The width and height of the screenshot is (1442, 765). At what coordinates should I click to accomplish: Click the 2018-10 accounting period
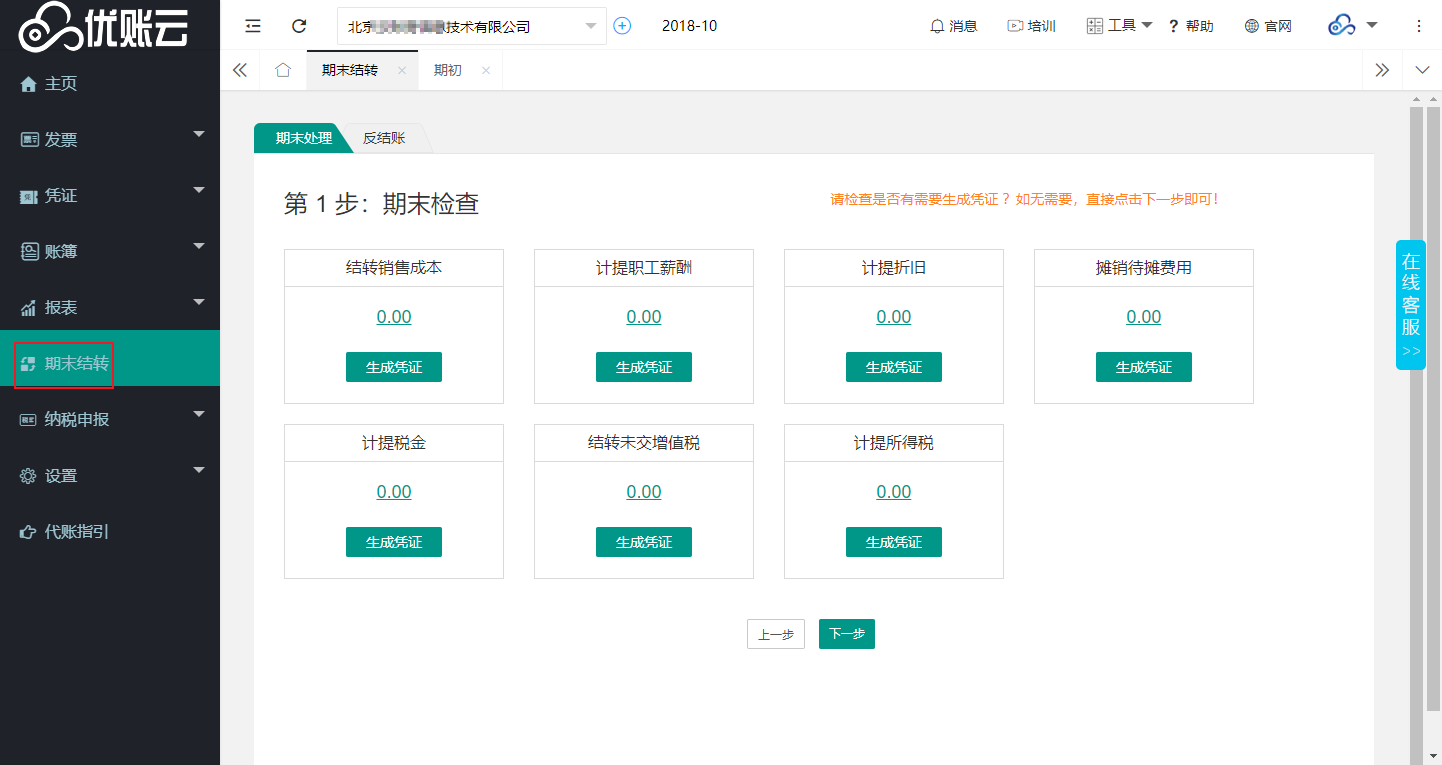tap(689, 26)
